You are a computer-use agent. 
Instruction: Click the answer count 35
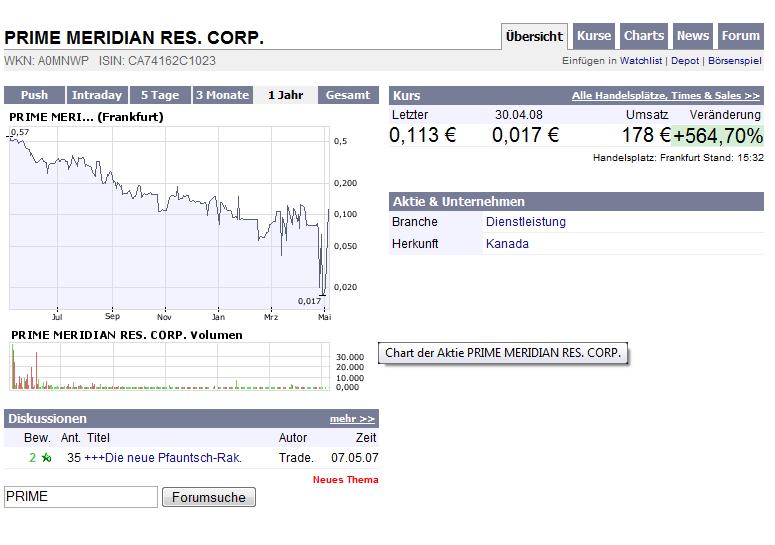74,458
